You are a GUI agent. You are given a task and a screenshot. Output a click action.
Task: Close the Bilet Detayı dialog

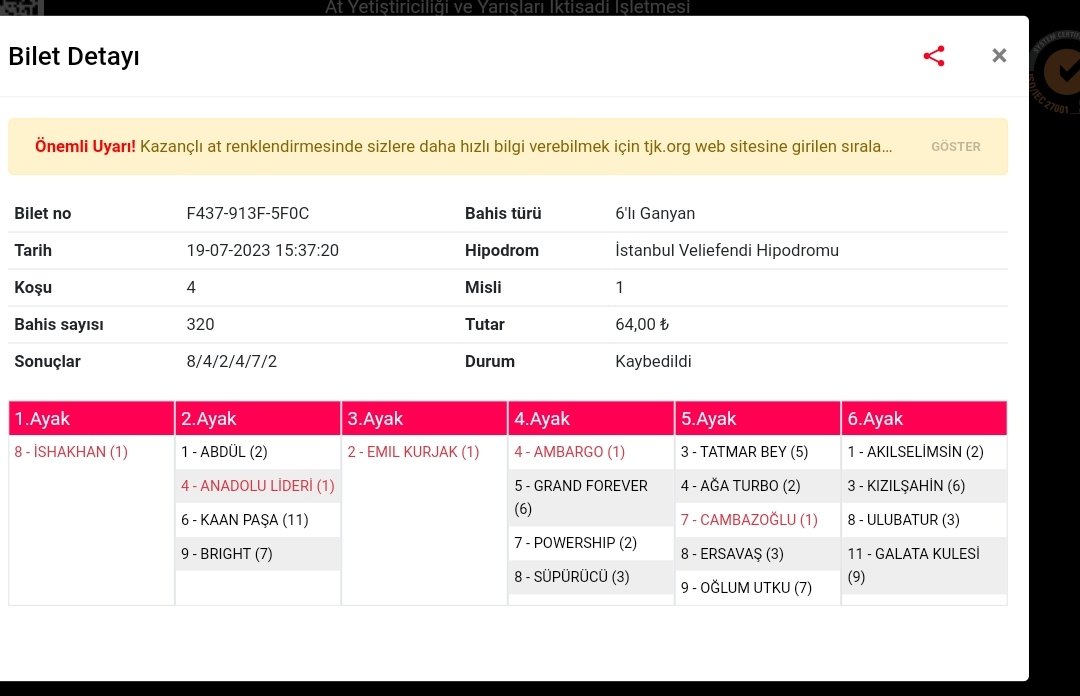point(999,56)
